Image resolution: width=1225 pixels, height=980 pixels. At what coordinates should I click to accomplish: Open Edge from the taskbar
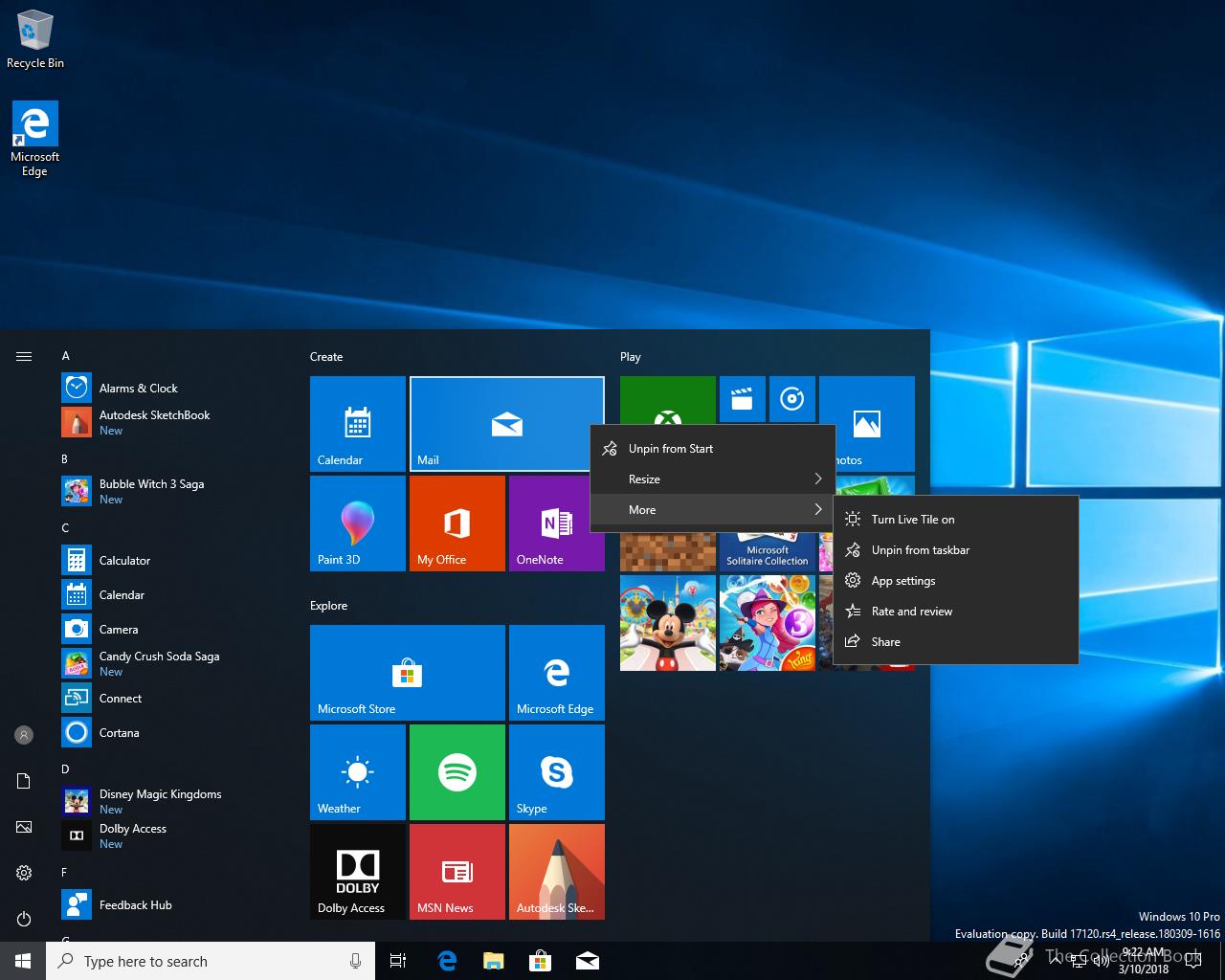tap(447, 961)
